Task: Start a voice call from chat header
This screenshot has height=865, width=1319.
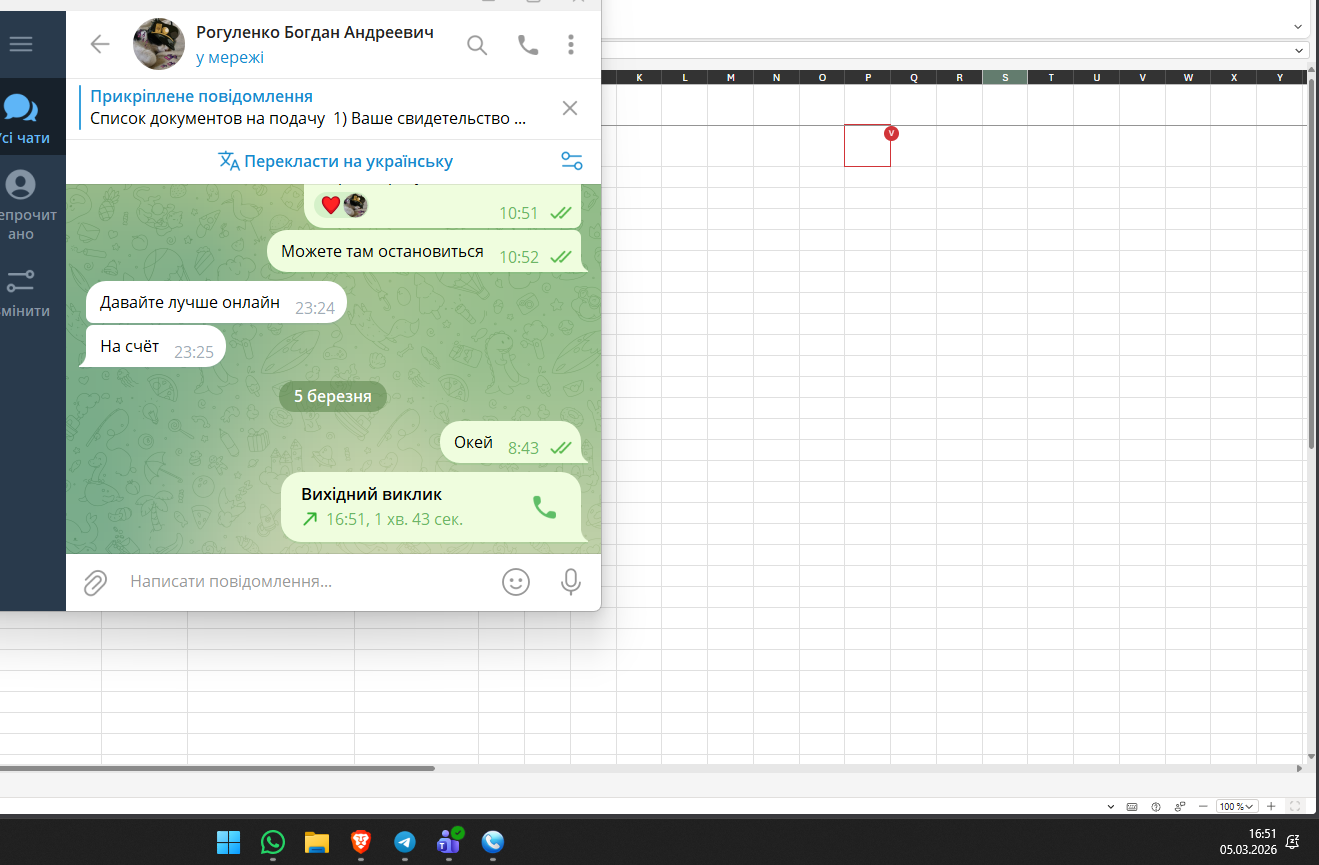Action: tap(528, 44)
